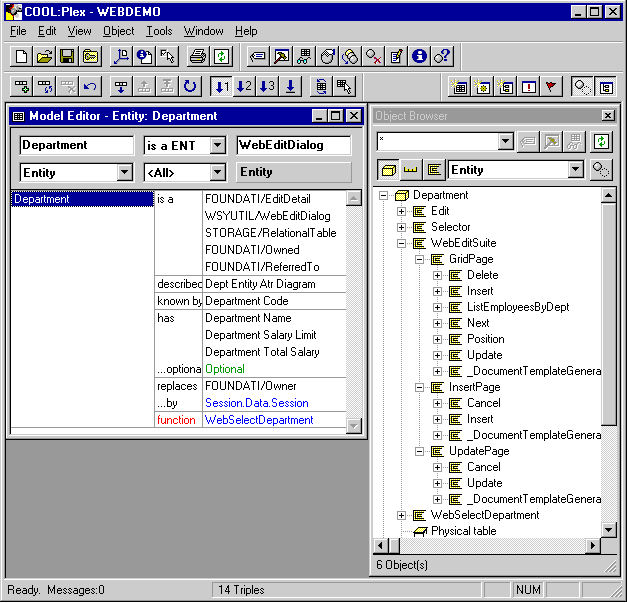Toggle the level 1 display button

point(221,86)
